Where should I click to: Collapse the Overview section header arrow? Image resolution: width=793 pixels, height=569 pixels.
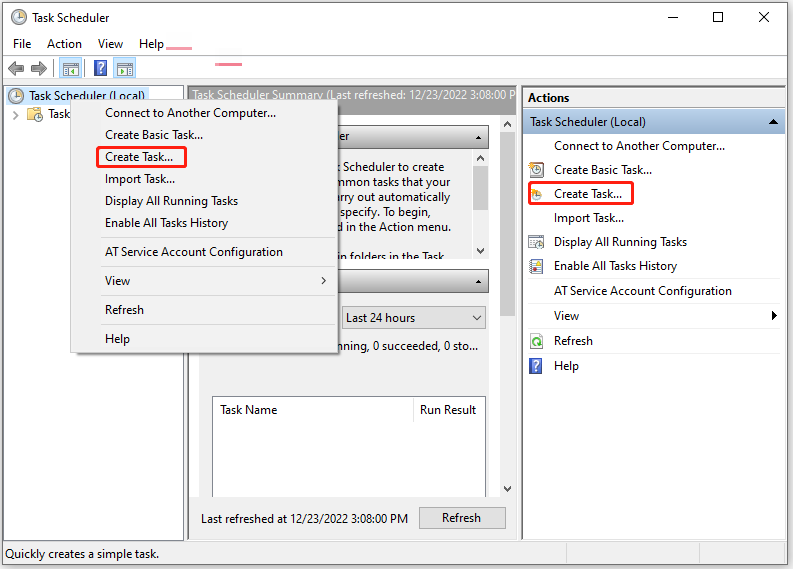coord(478,138)
